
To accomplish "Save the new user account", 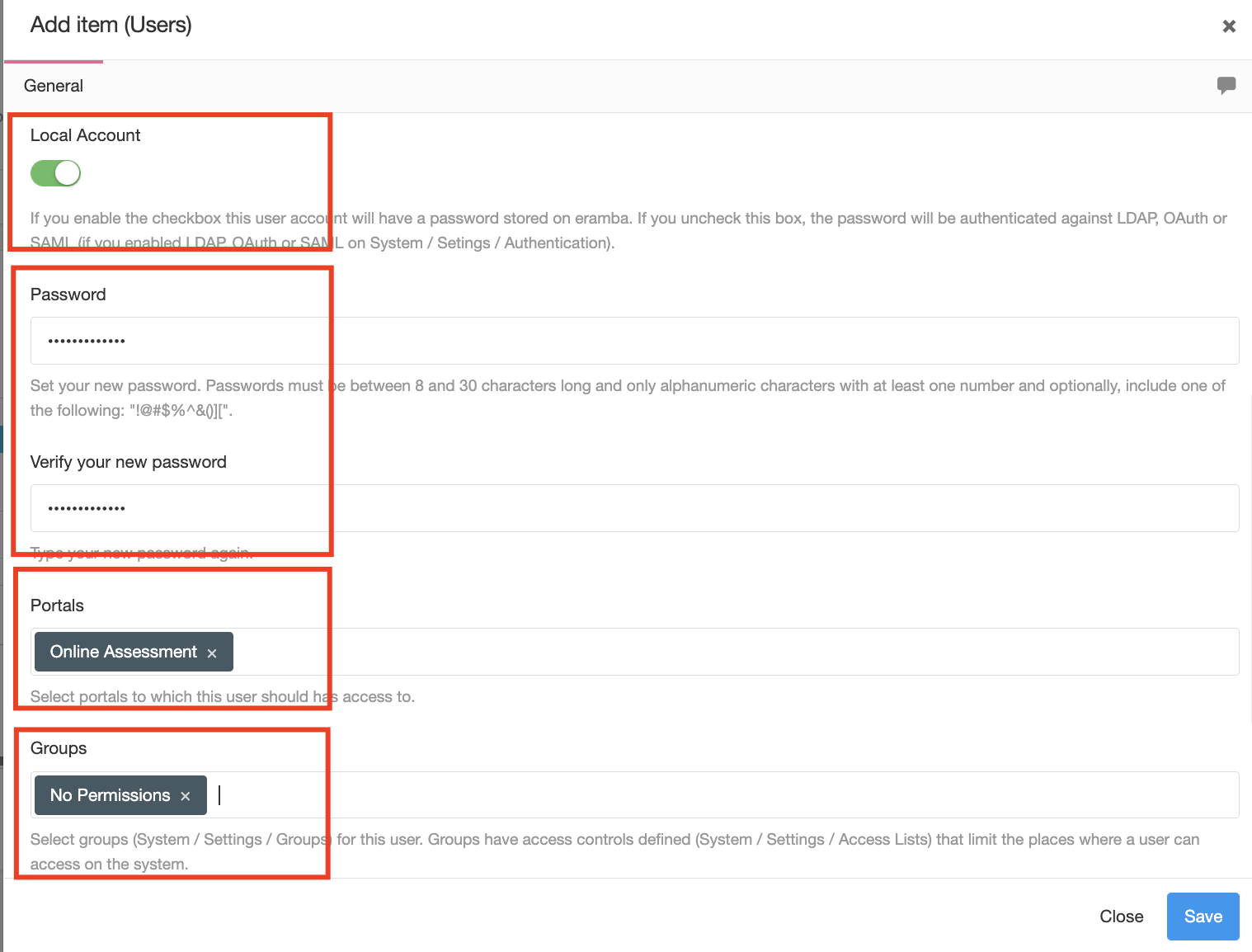I will point(1203,916).
